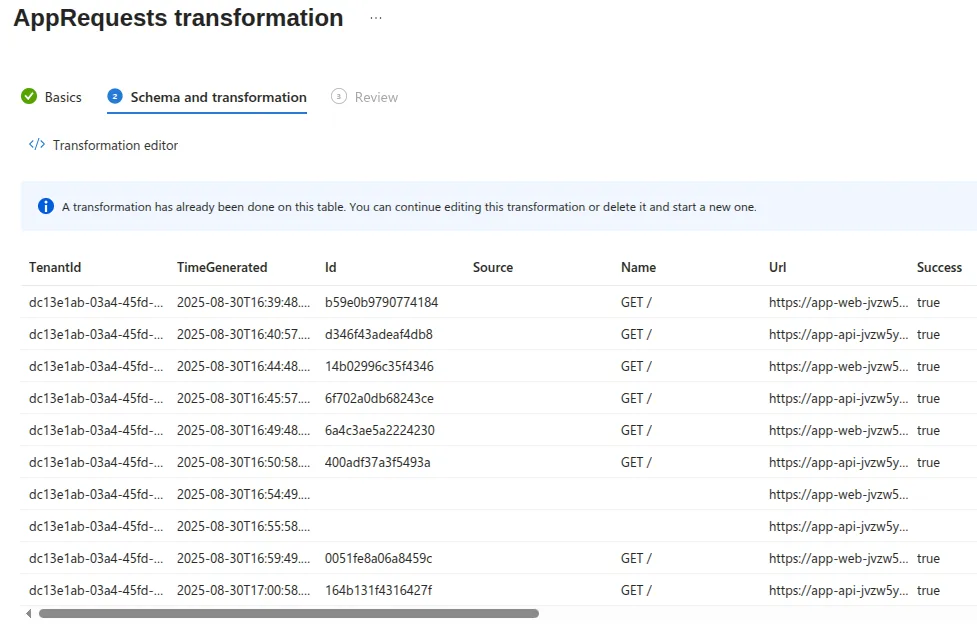Screen dimensions: 977x627
Task: Select Id cell 14b02996c35f4346
Action: (379, 366)
